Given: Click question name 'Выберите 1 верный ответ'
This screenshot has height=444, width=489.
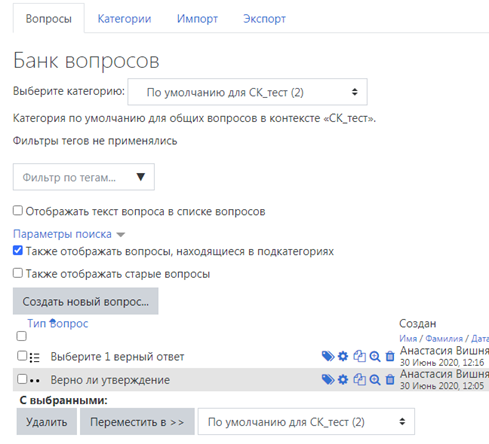Looking at the screenshot, I should point(117,357).
